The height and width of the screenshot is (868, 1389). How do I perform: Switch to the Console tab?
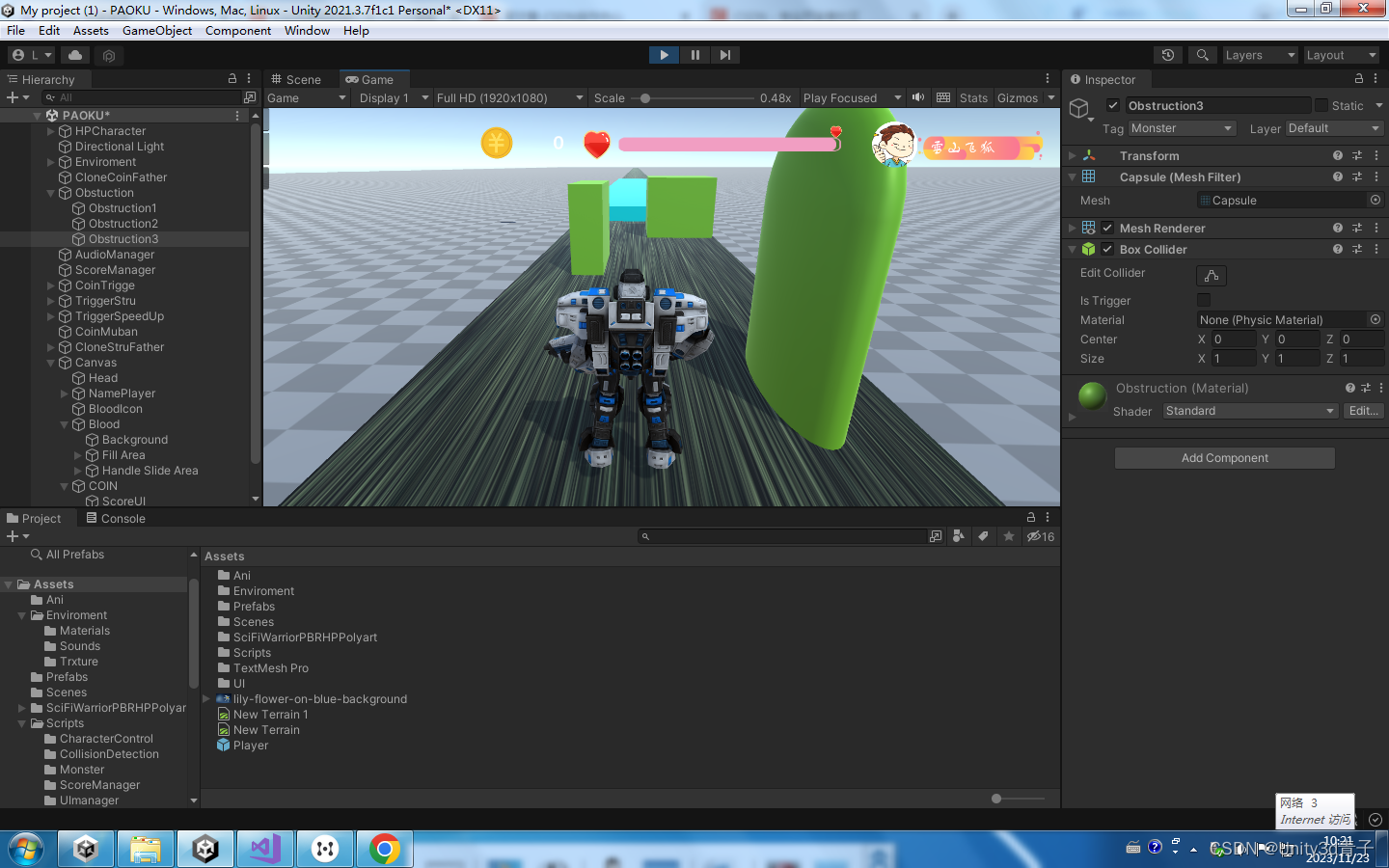click(x=116, y=518)
